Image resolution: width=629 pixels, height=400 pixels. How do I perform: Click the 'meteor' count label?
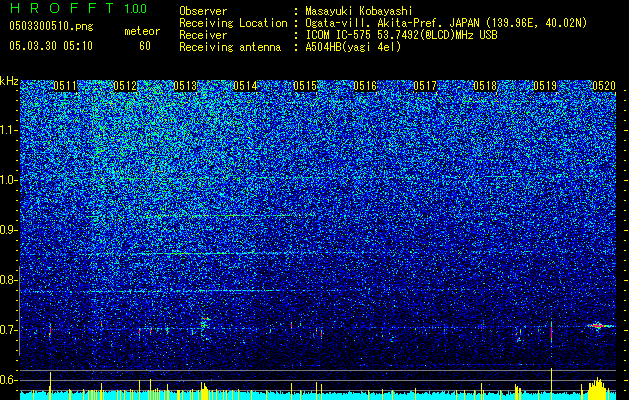click(x=142, y=31)
